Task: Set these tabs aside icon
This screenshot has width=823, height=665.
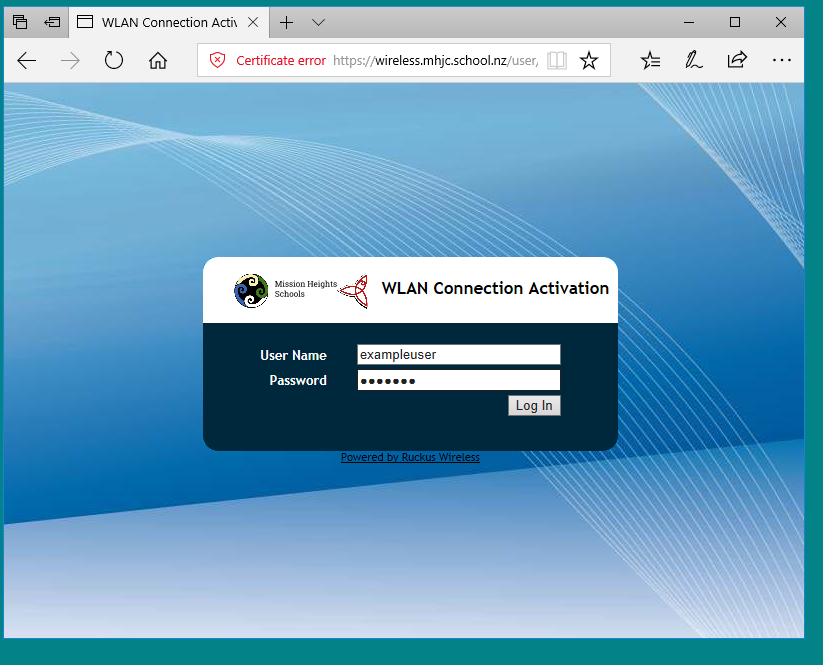Action: point(52,22)
